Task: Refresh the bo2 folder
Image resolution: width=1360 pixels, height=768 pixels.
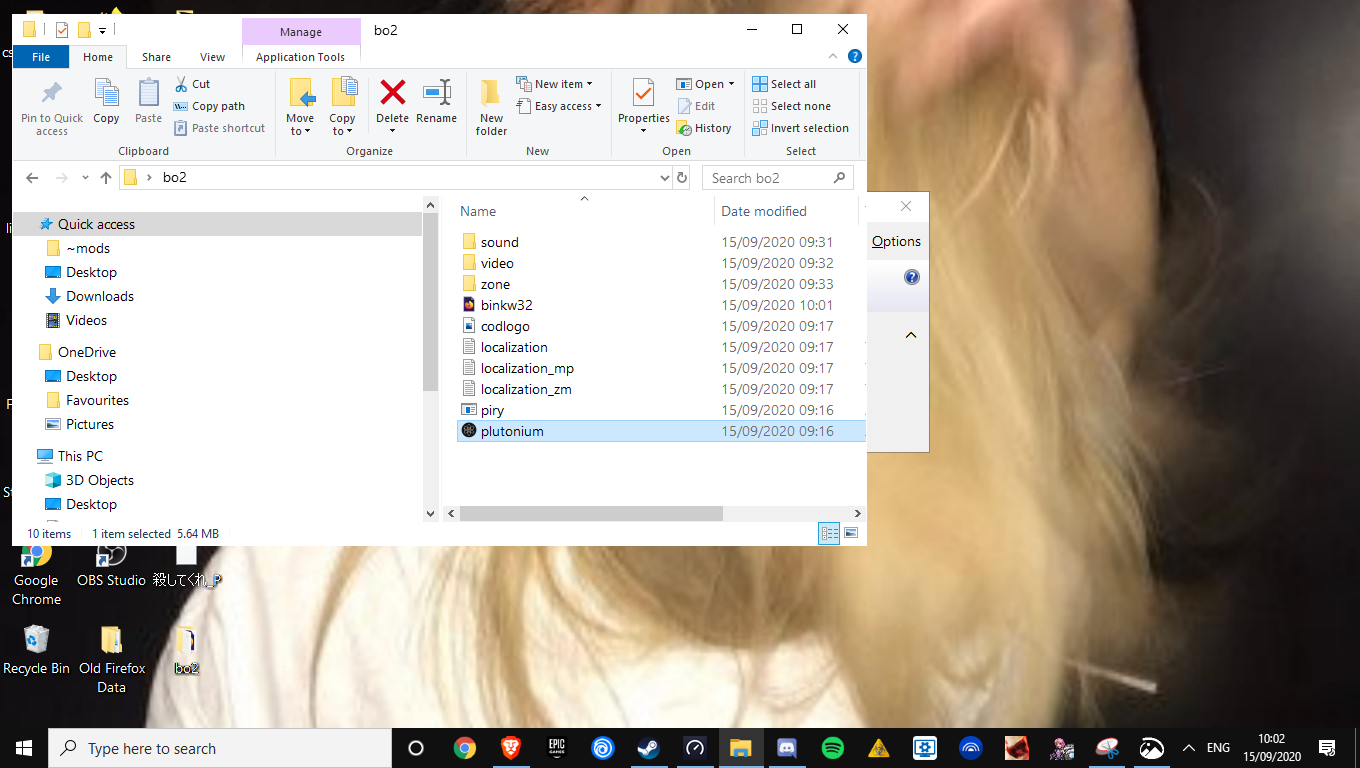Action: point(682,178)
